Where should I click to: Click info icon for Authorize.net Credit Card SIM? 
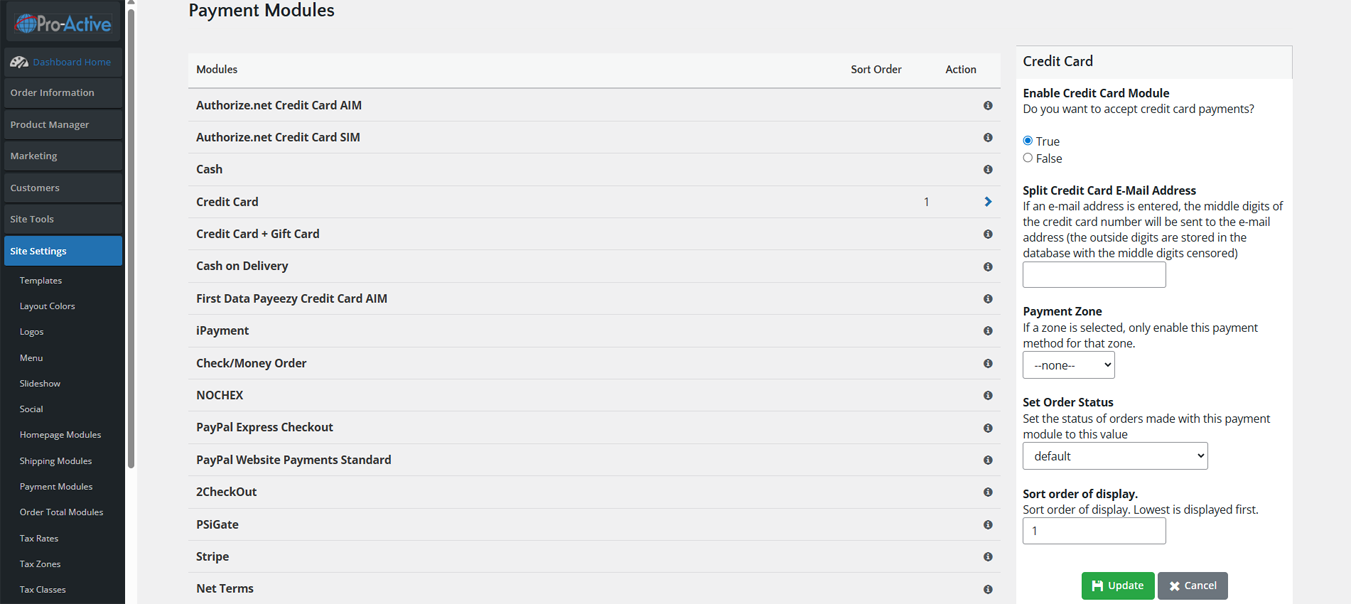[988, 137]
